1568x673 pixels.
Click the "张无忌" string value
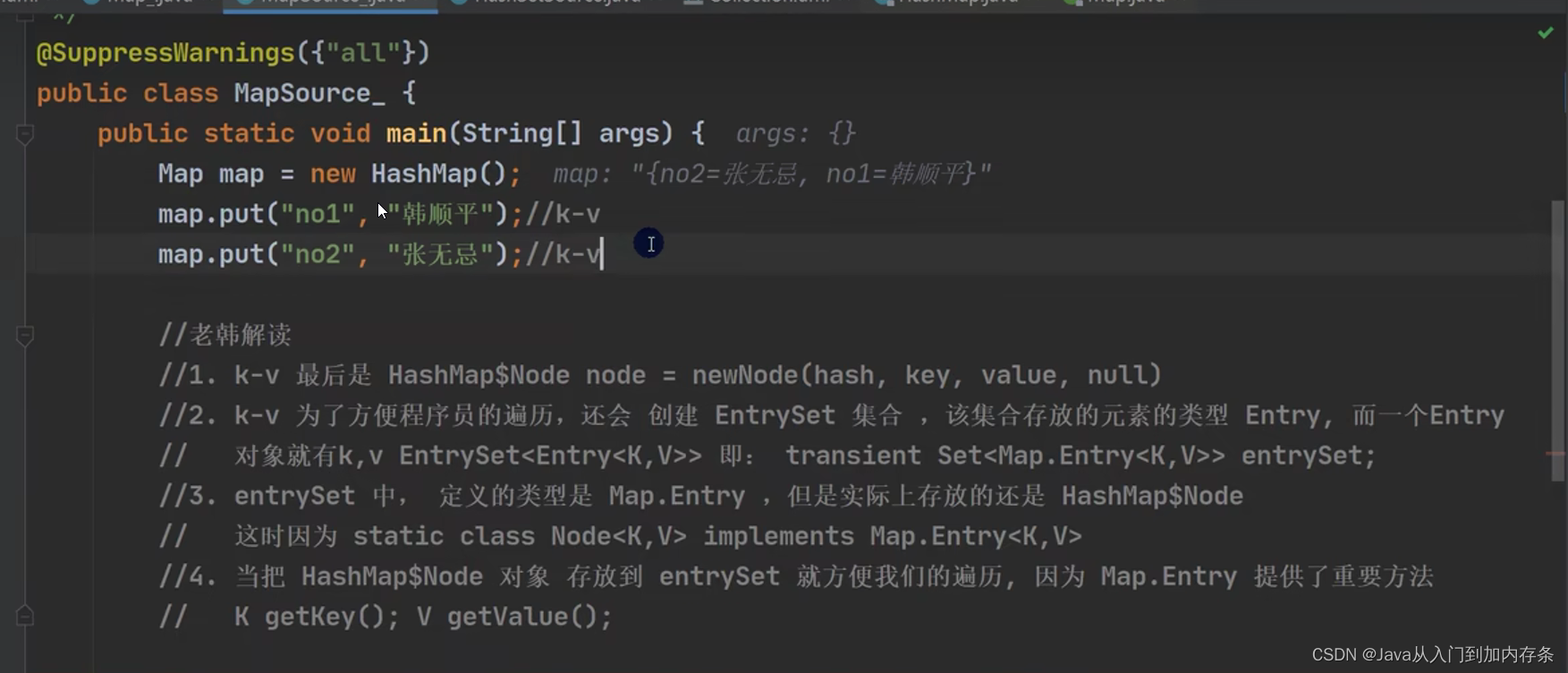pyautogui.click(x=440, y=254)
